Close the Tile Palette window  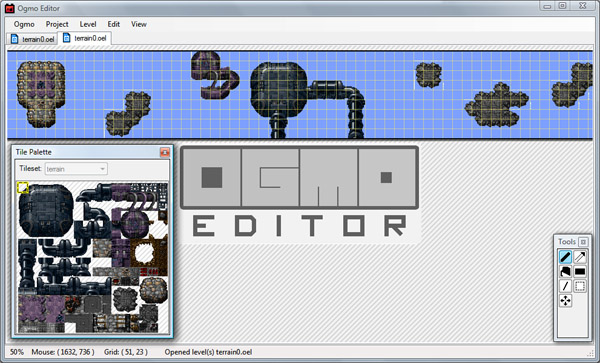coord(165,152)
